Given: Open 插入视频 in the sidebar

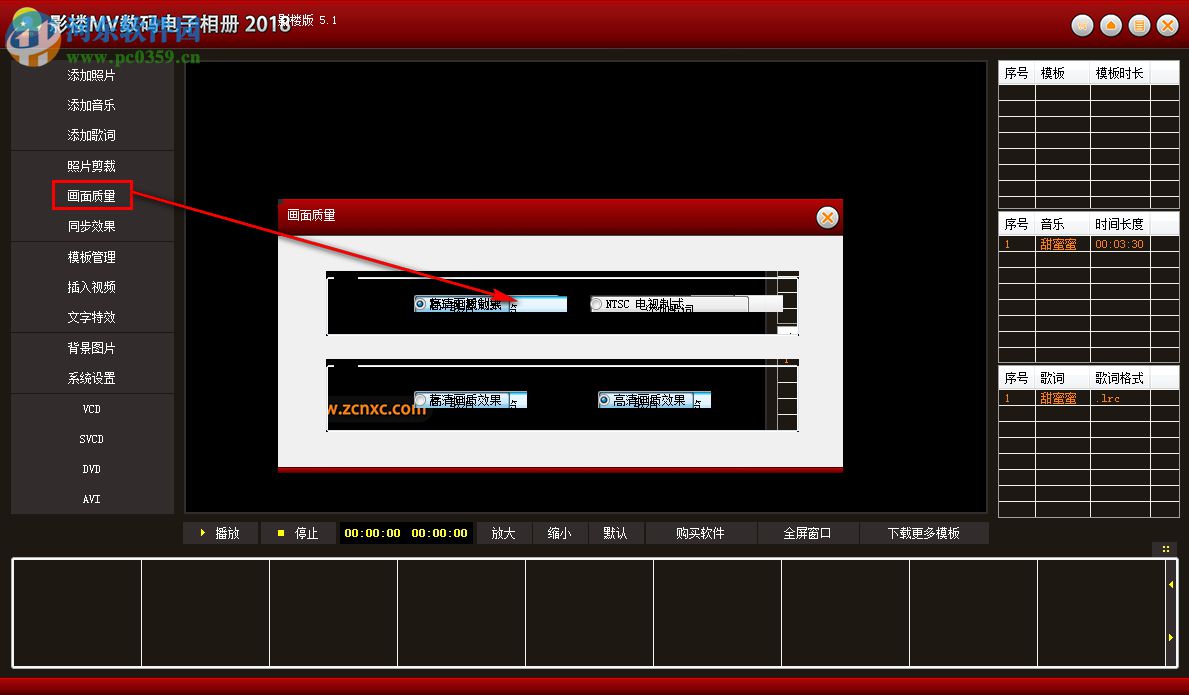Looking at the screenshot, I should [x=92, y=287].
